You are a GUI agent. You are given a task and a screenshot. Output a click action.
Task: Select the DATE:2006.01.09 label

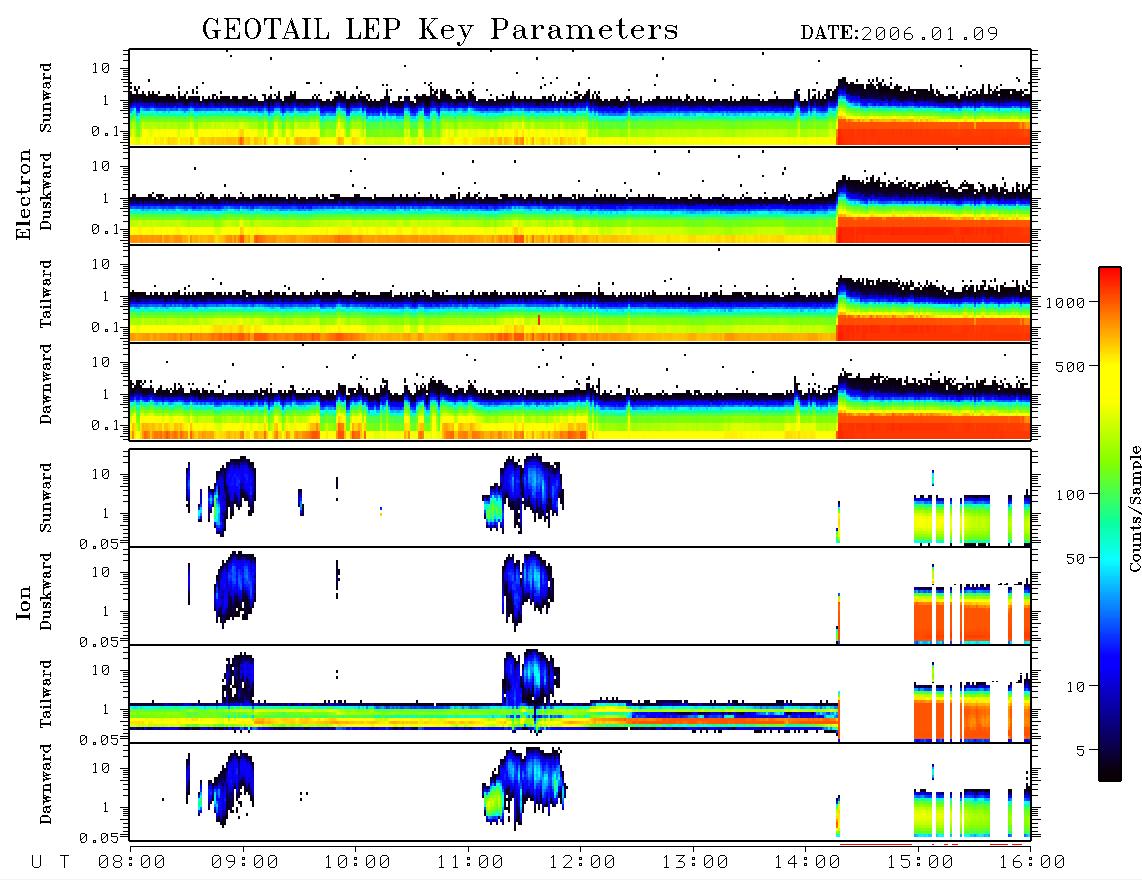click(x=899, y=34)
